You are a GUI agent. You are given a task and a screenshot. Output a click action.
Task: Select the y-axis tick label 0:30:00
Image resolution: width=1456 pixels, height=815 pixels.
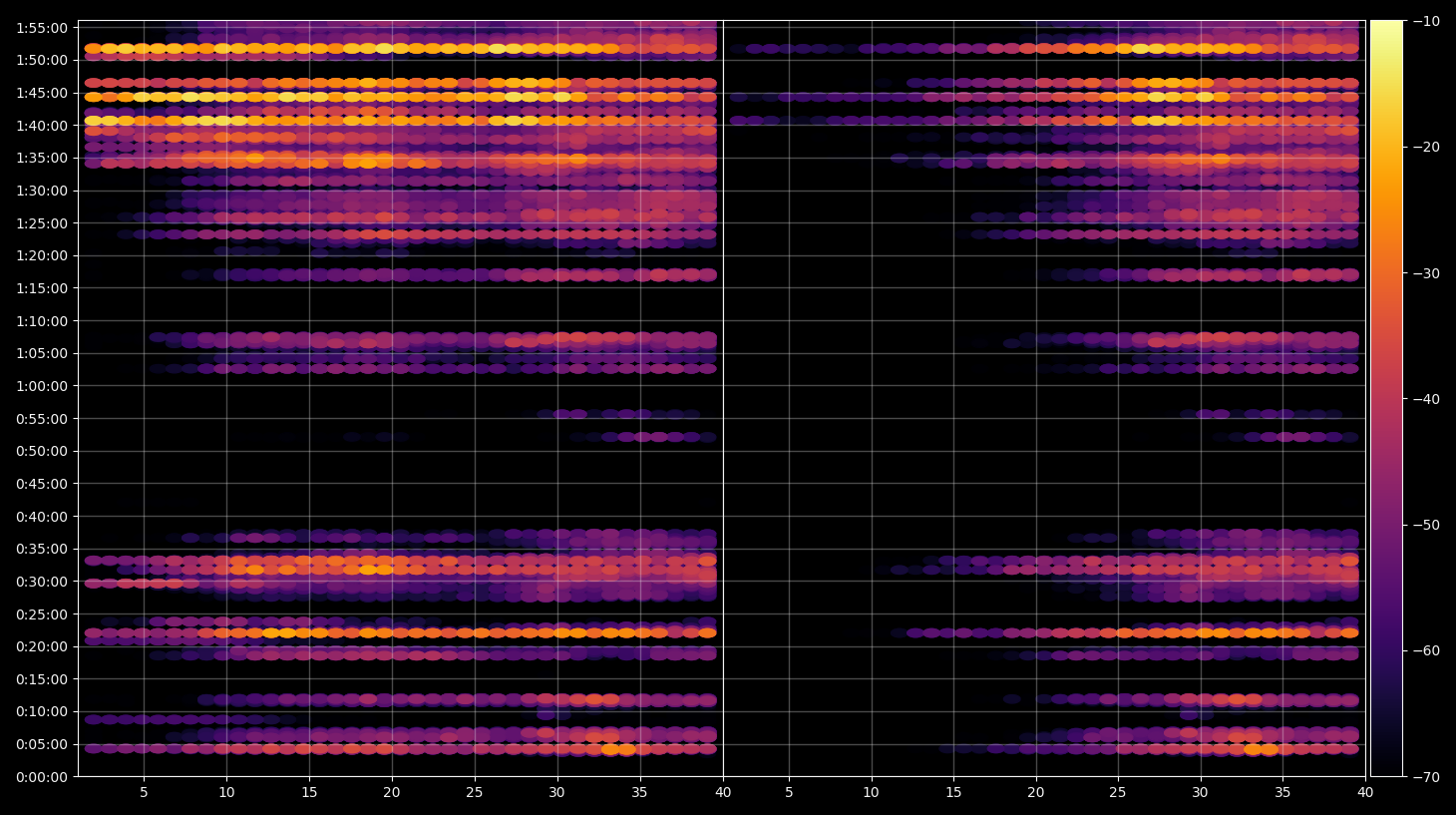[42, 582]
